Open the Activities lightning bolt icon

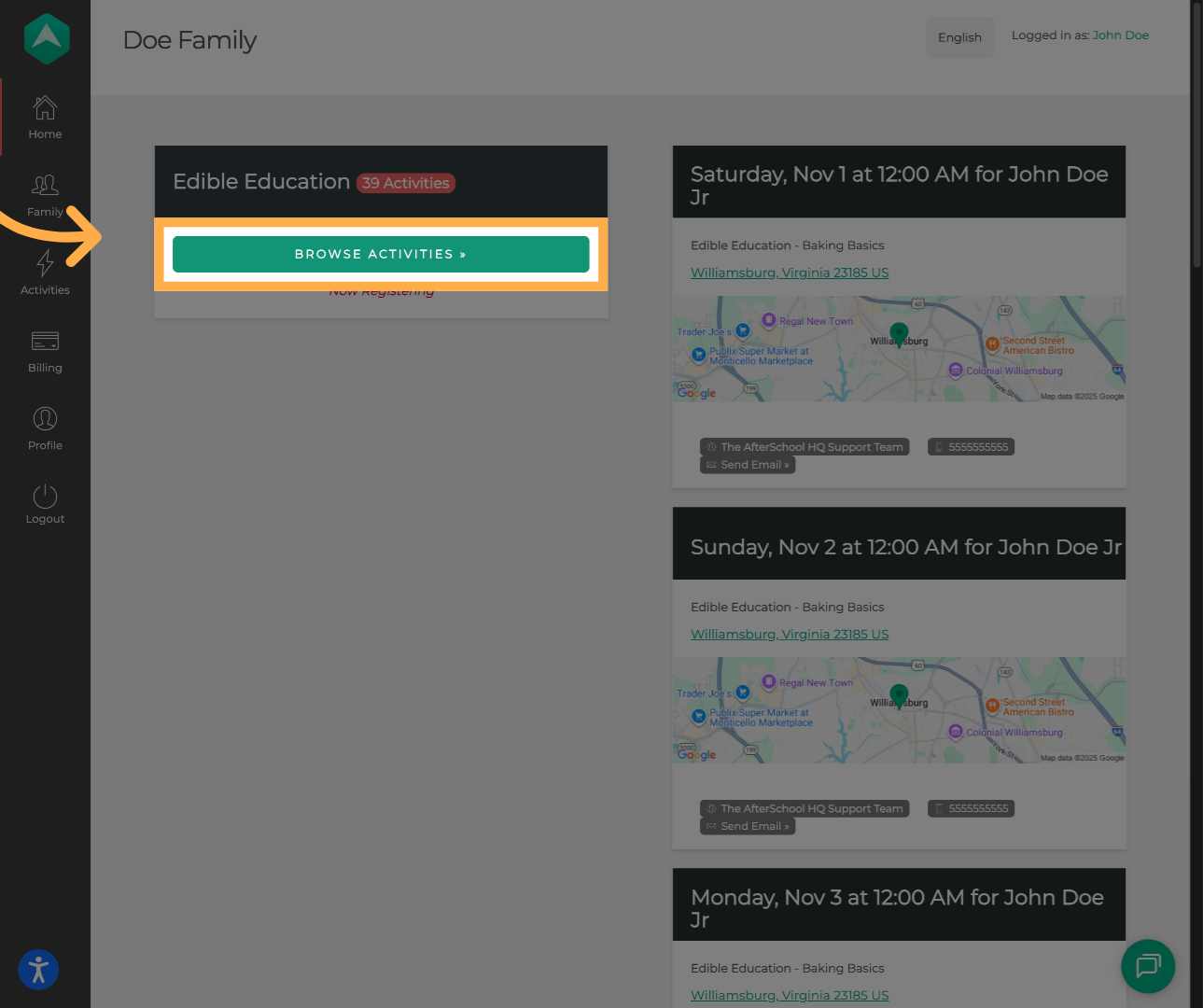tap(45, 264)
